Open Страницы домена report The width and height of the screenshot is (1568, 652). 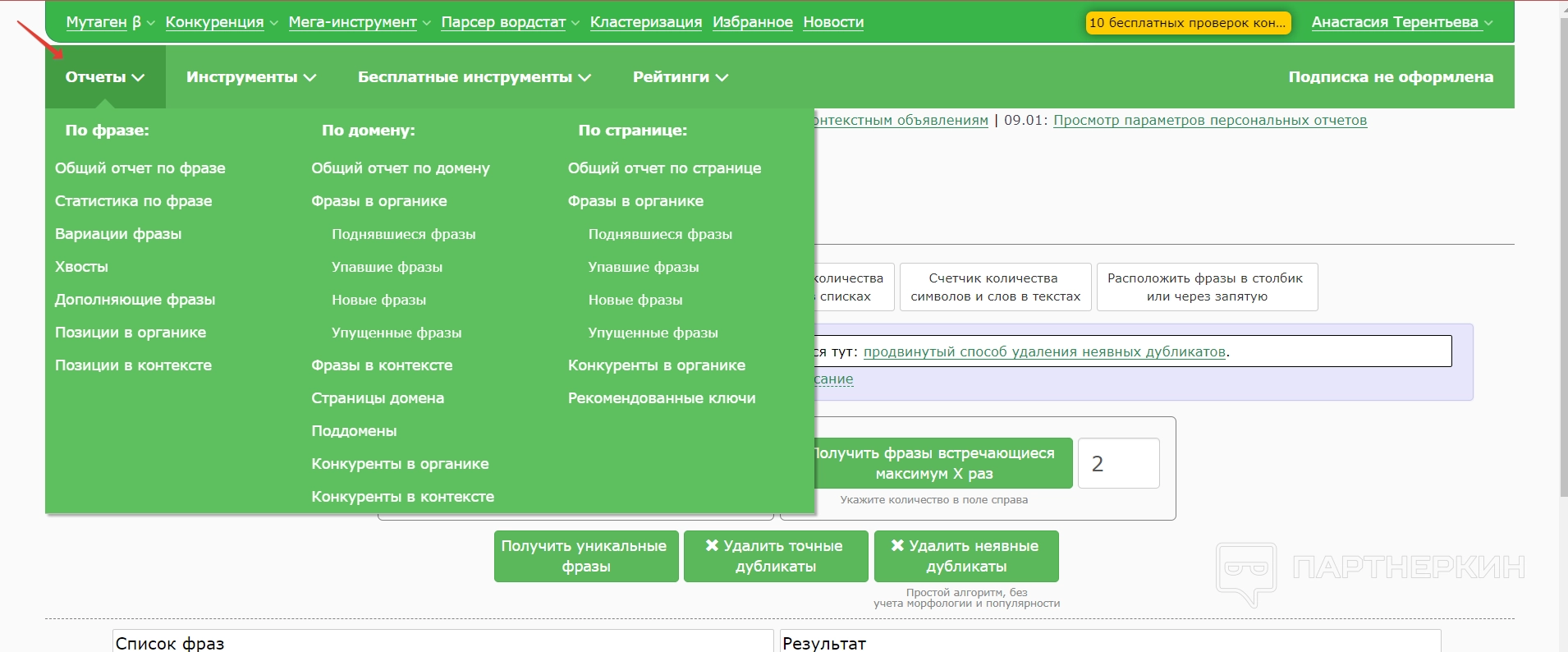pyautogui.click(x=378, y=398)
